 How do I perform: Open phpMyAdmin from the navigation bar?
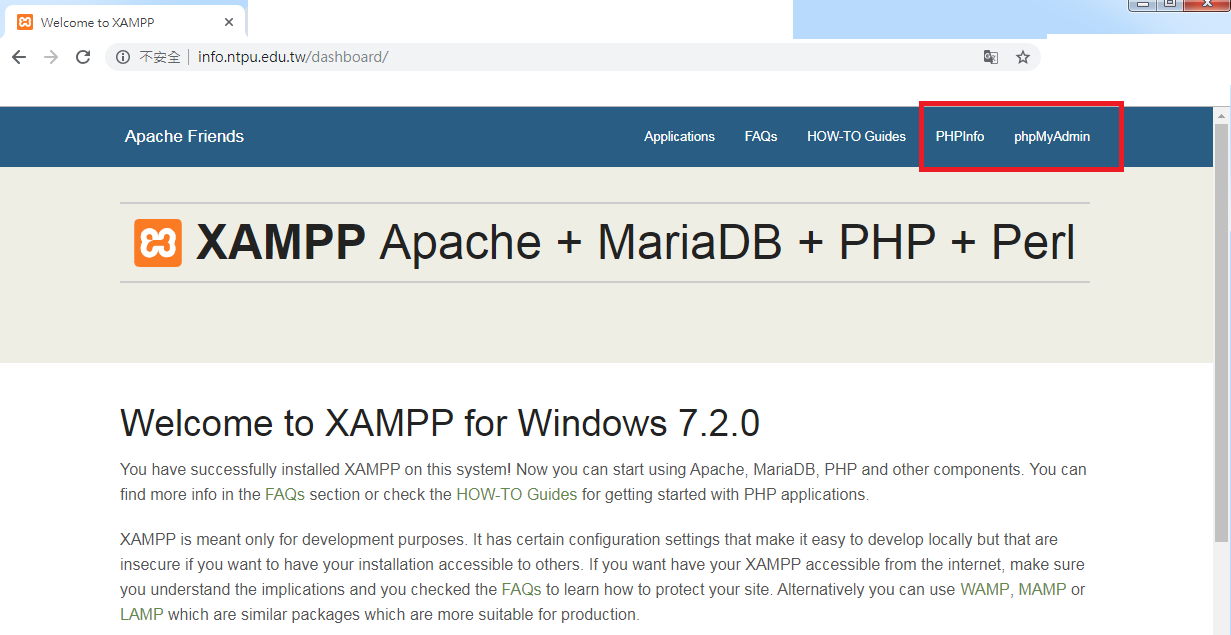coord(1052,137)
